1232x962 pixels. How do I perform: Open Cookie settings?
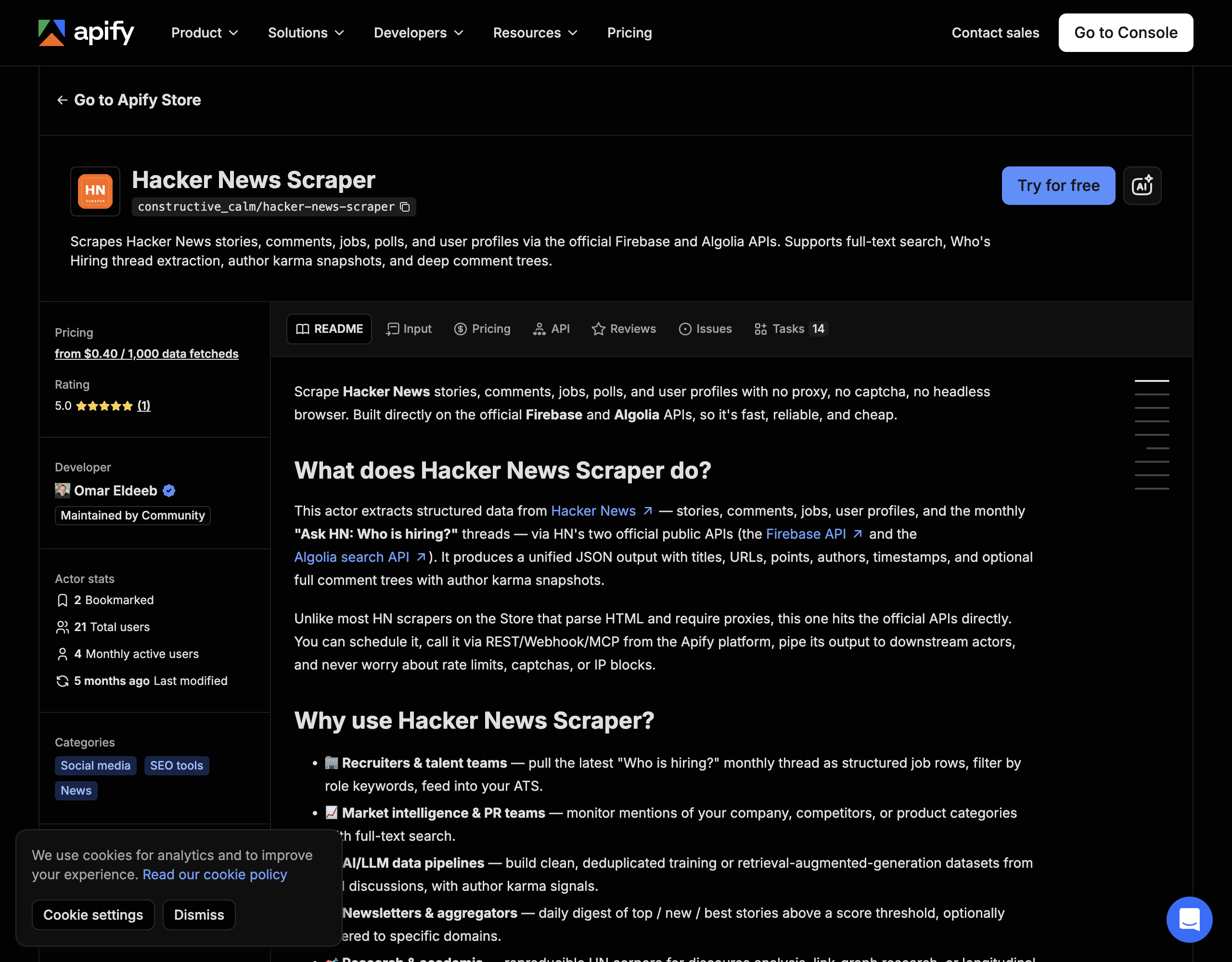(x=93, y=915)
